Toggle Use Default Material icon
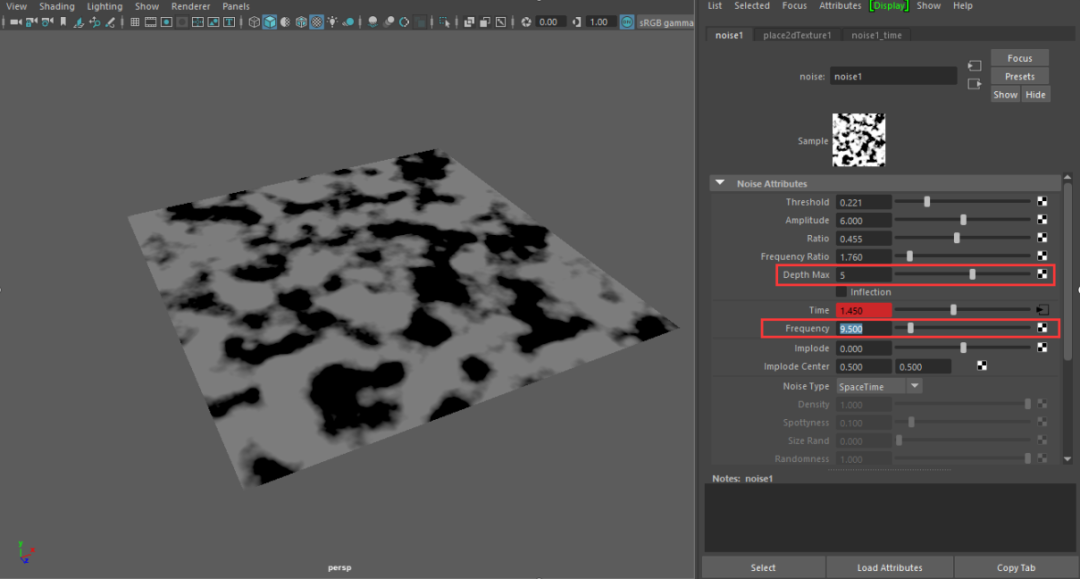Screen dimensions: 1080x579 (x=286, y=22)
